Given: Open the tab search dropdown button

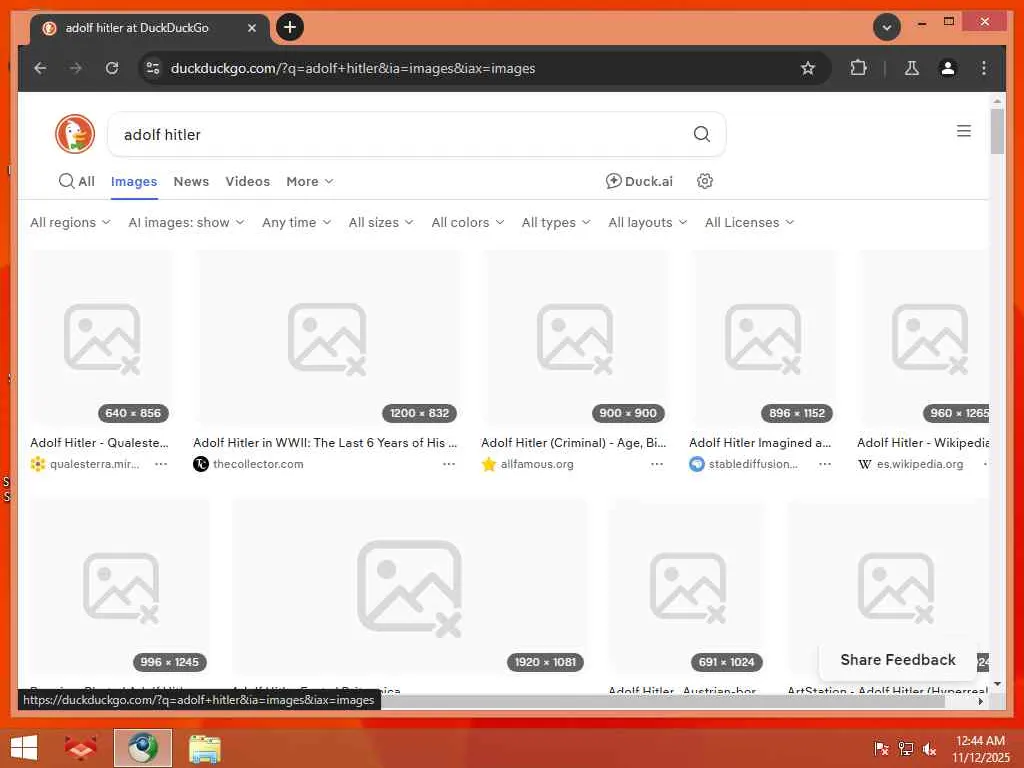Looking at the screenshot, I should (x=887, y=27).
